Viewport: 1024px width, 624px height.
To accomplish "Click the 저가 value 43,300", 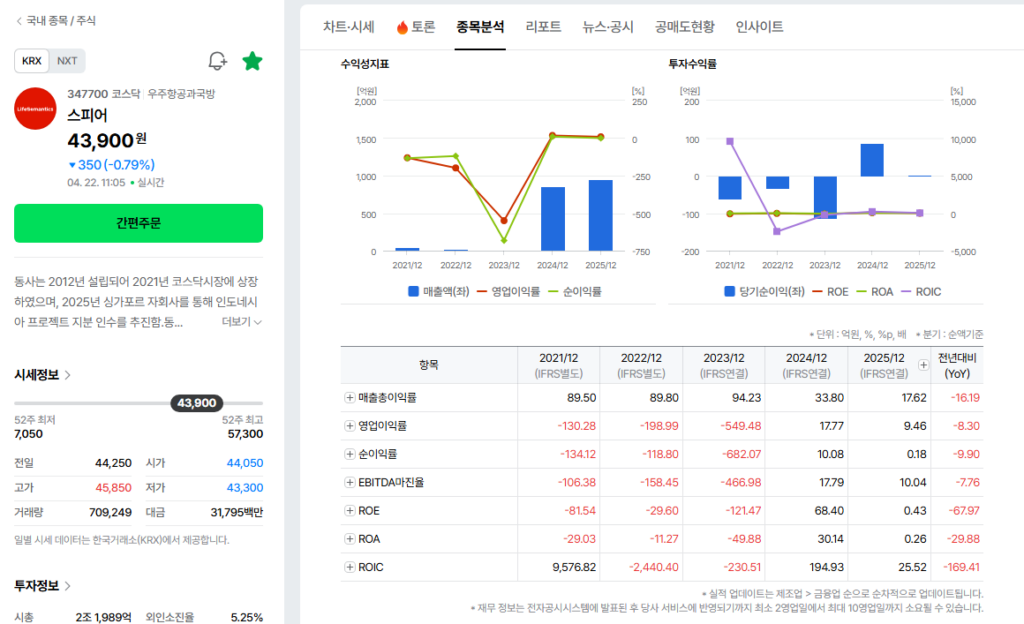I will [245, 488].
